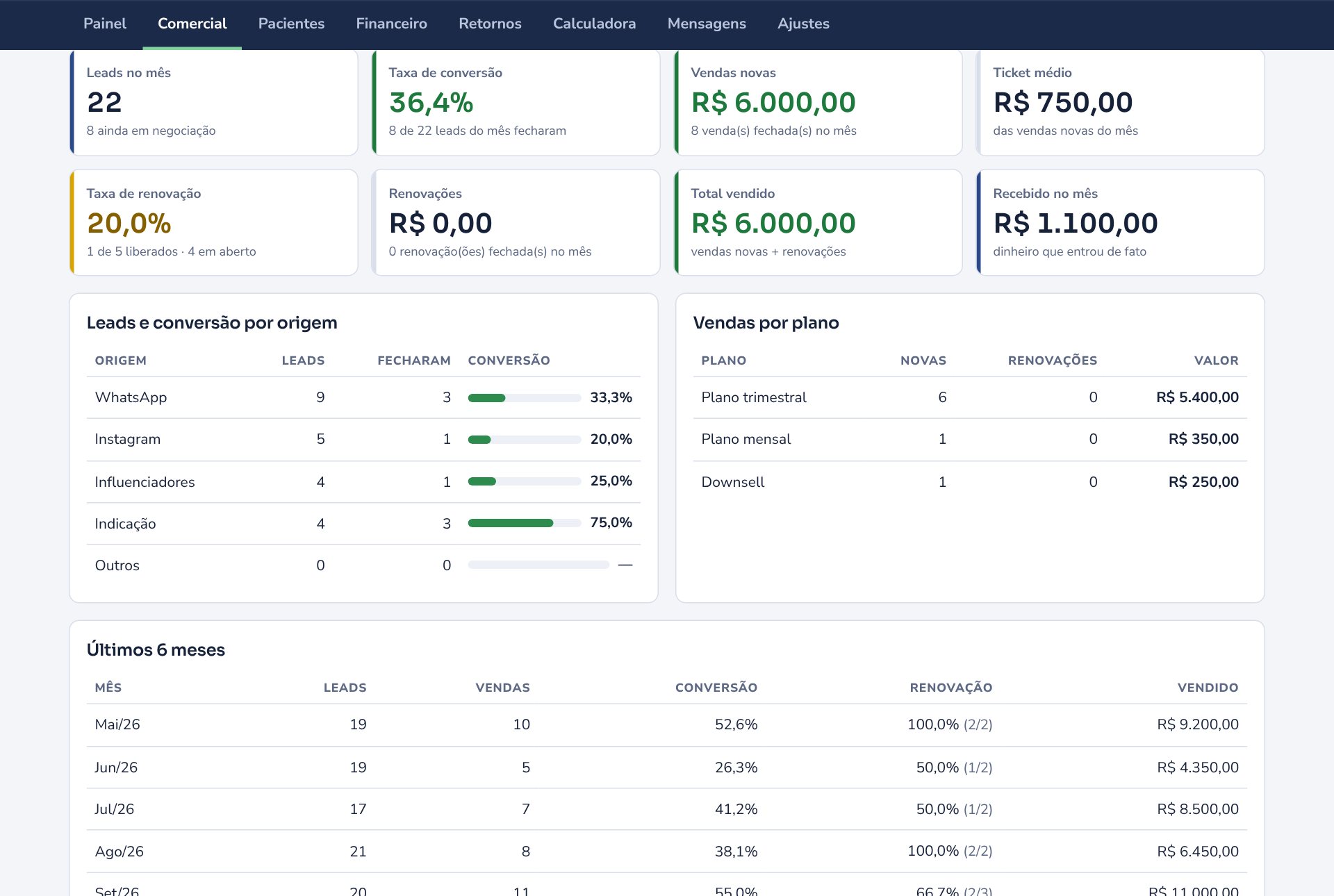Click the Ticket médio R$ 750,00 value
The height and width of the screenshot is (896, 1334).
[1063, 103]
